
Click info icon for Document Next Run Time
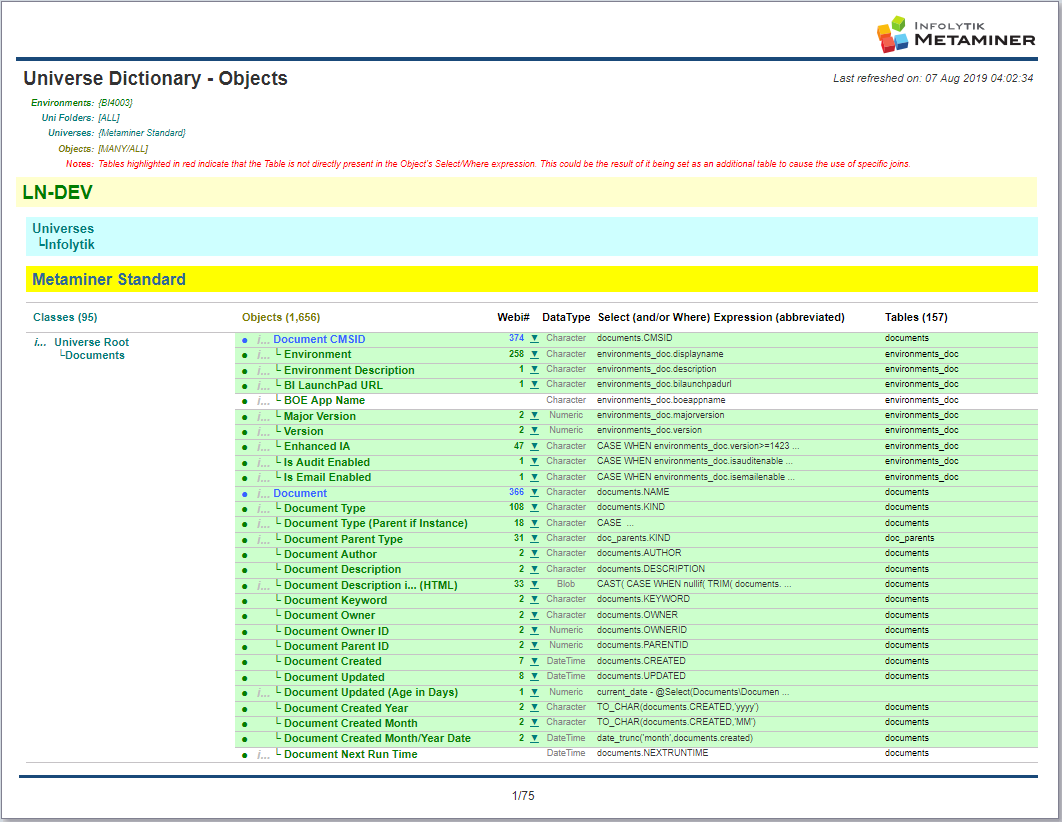pos(263,754)
